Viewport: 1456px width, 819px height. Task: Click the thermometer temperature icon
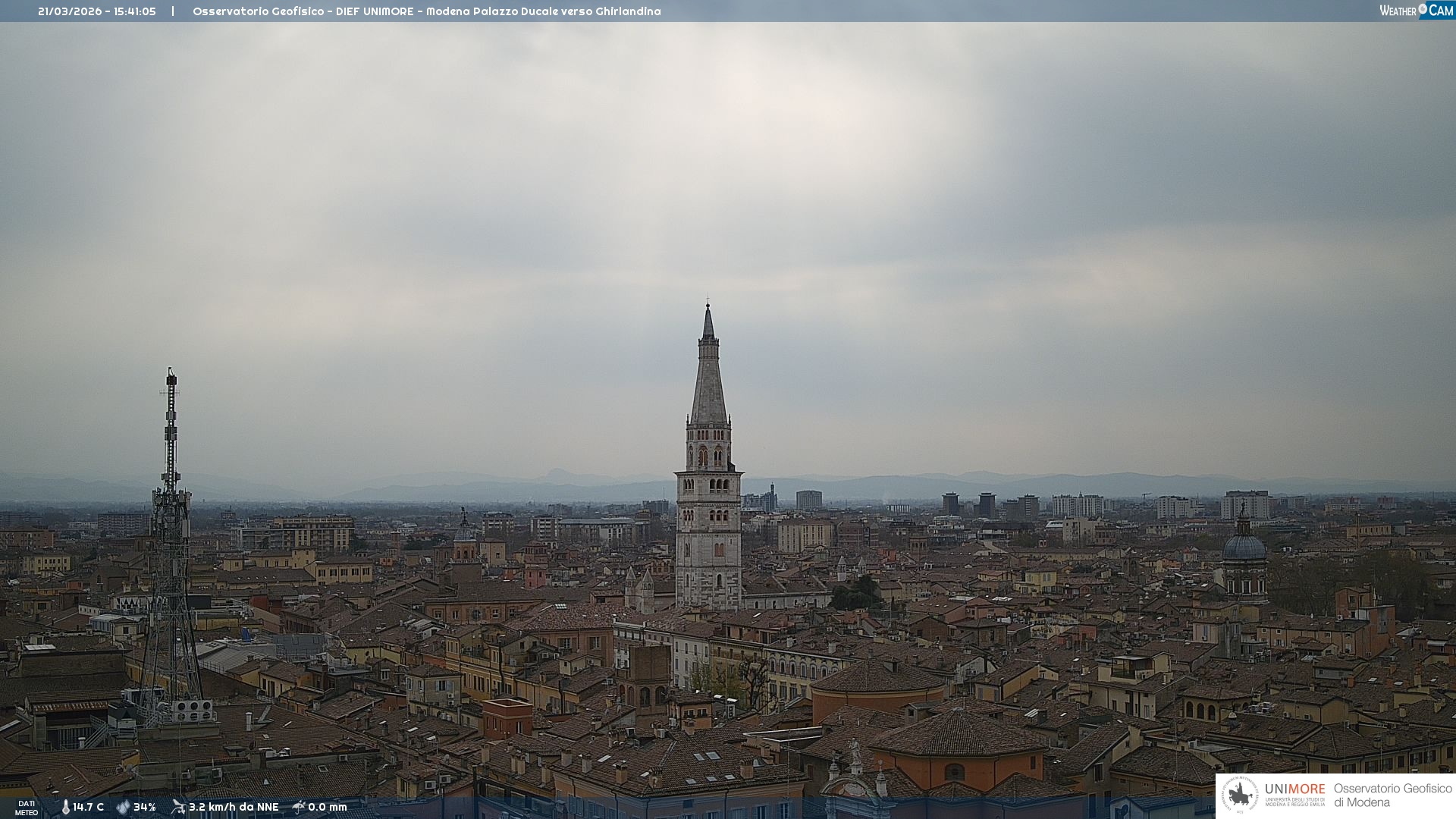(65, 807)
